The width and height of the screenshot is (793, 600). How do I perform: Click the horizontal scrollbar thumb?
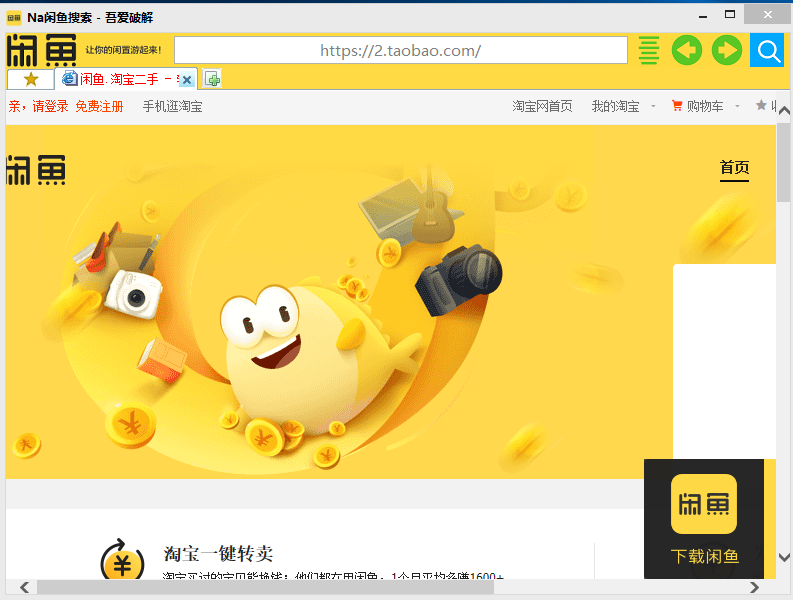pyautogui.click(x=266, y=587)
